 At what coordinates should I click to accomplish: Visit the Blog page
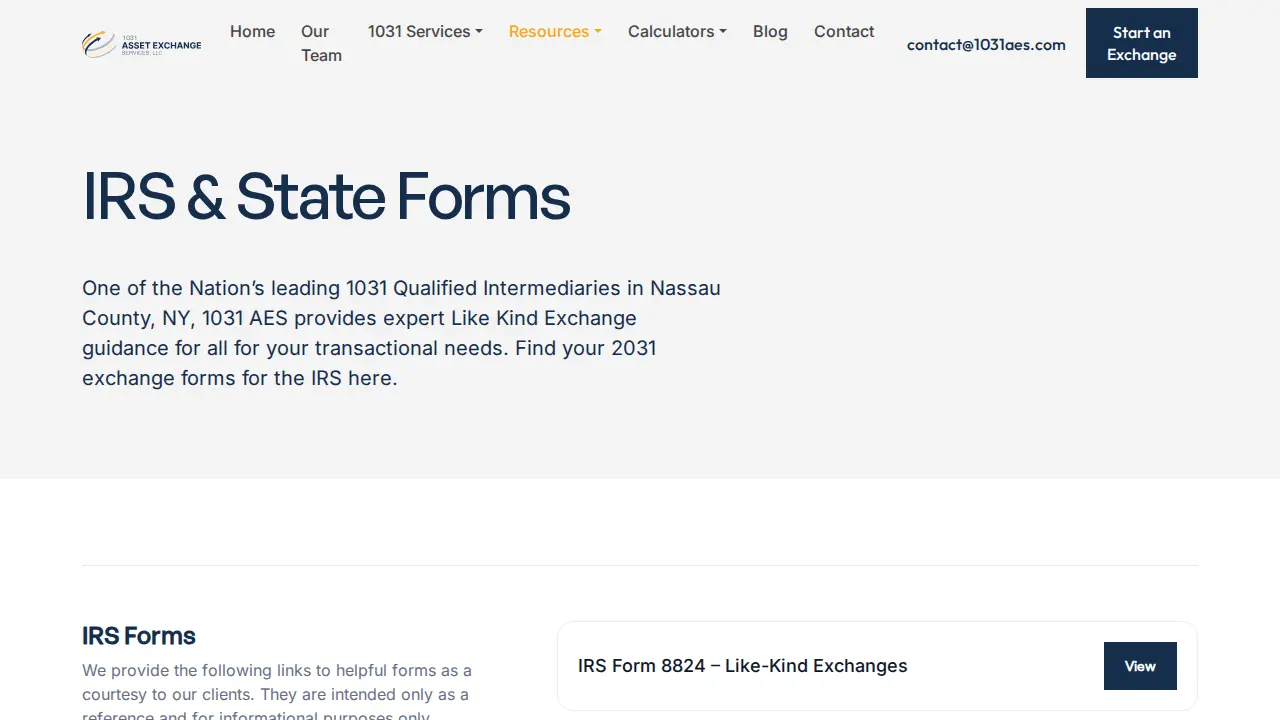click(770, 32)
